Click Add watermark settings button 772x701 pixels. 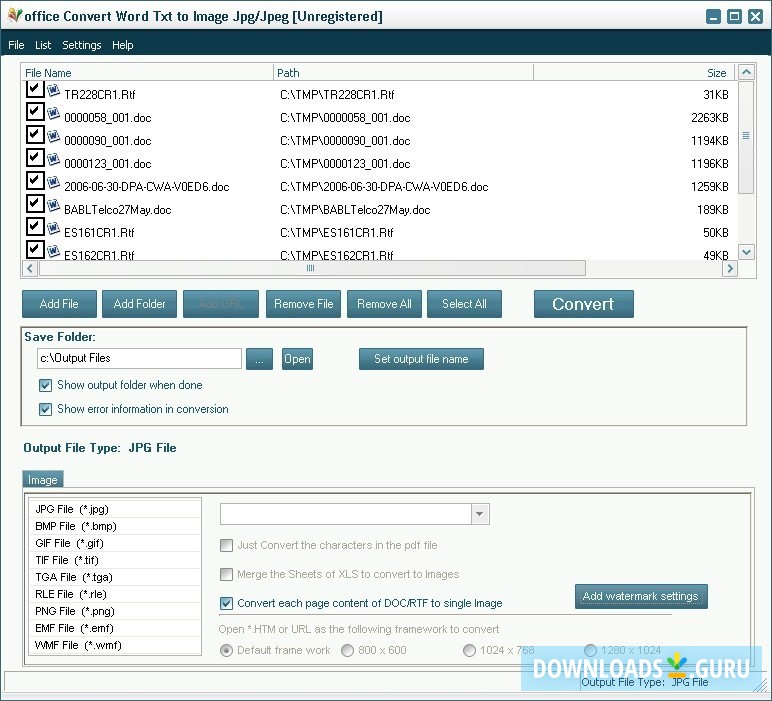click(x=641, y=597)
